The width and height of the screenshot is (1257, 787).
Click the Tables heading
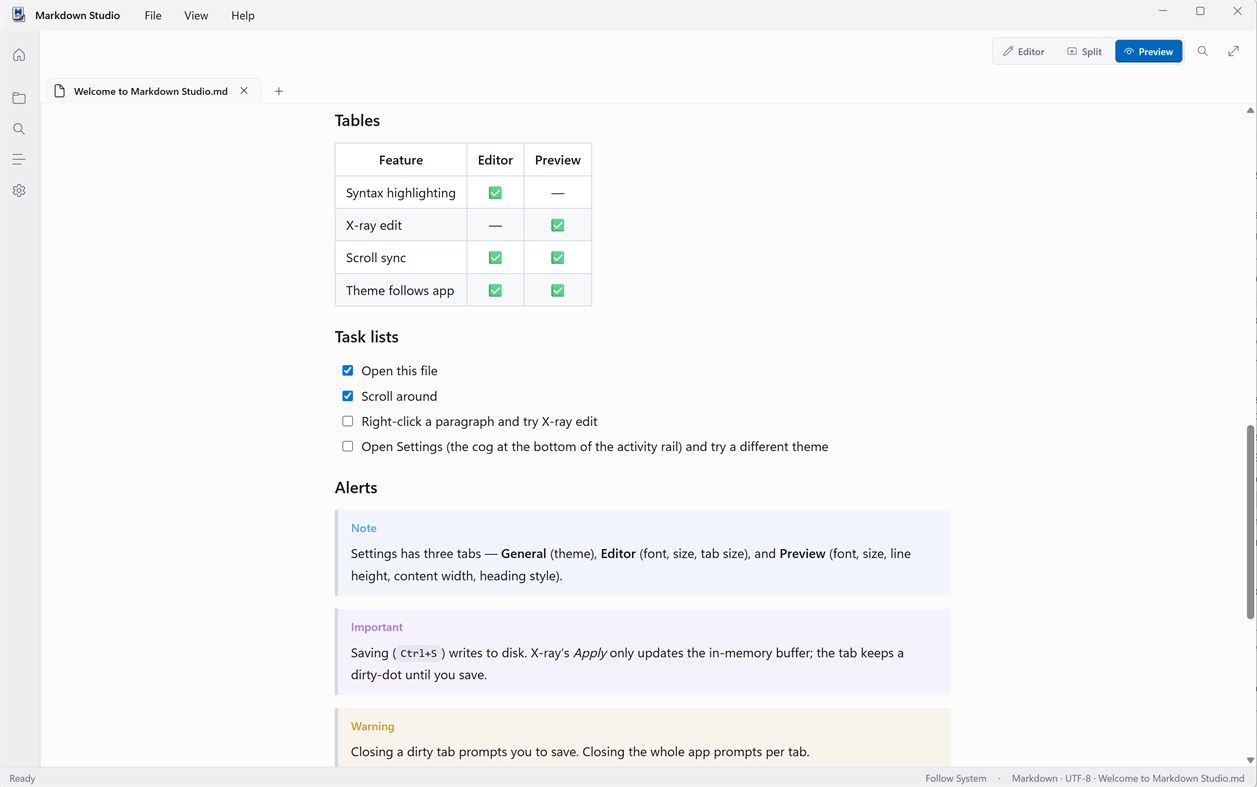tap(357, 120)
